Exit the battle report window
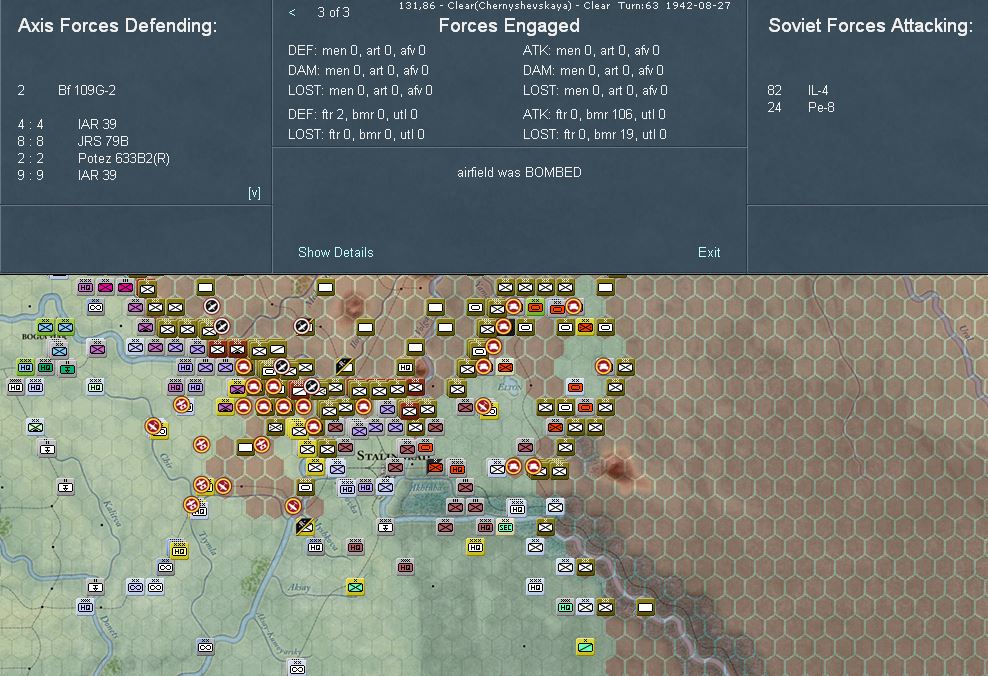This screenshot has height=676, width=988. point(709,252)
